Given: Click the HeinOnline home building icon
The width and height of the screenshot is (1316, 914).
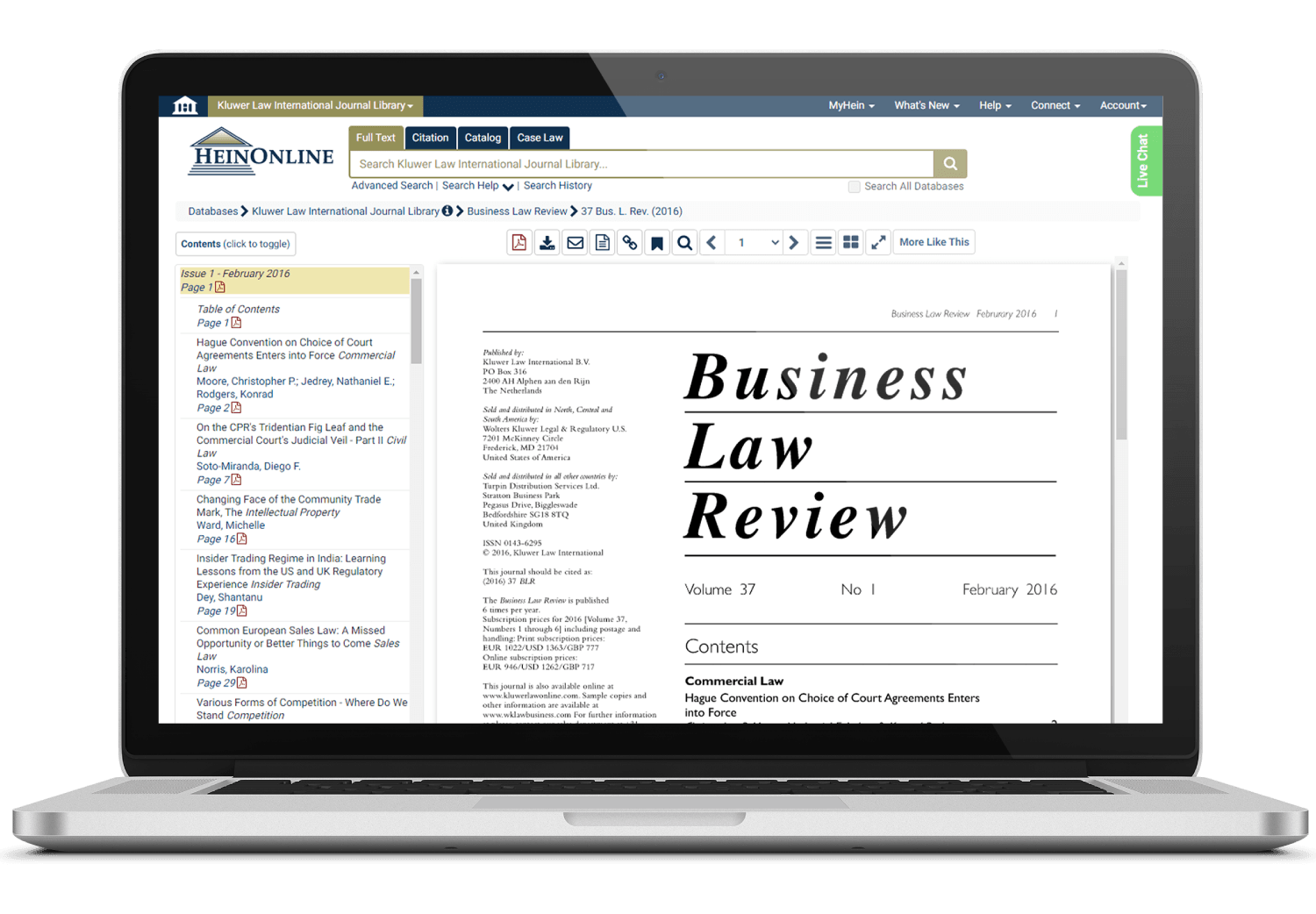Looking at the screenshot, I should [184, 106].
